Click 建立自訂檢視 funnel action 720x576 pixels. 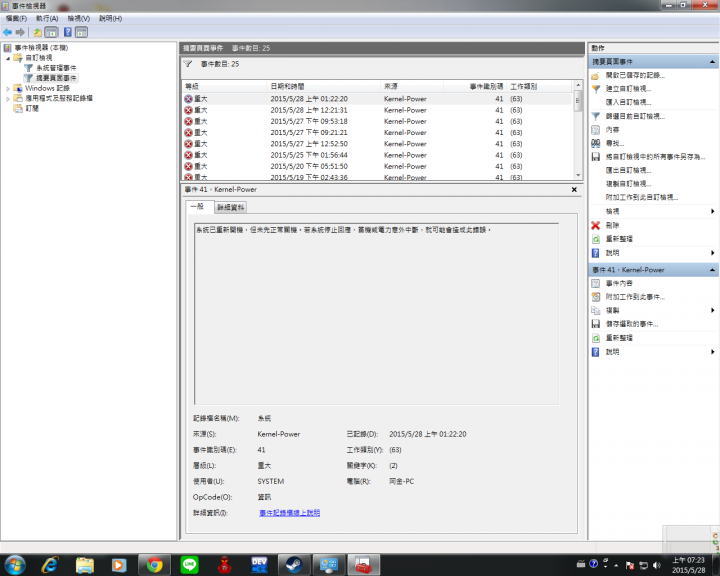[x=628, y=89]
